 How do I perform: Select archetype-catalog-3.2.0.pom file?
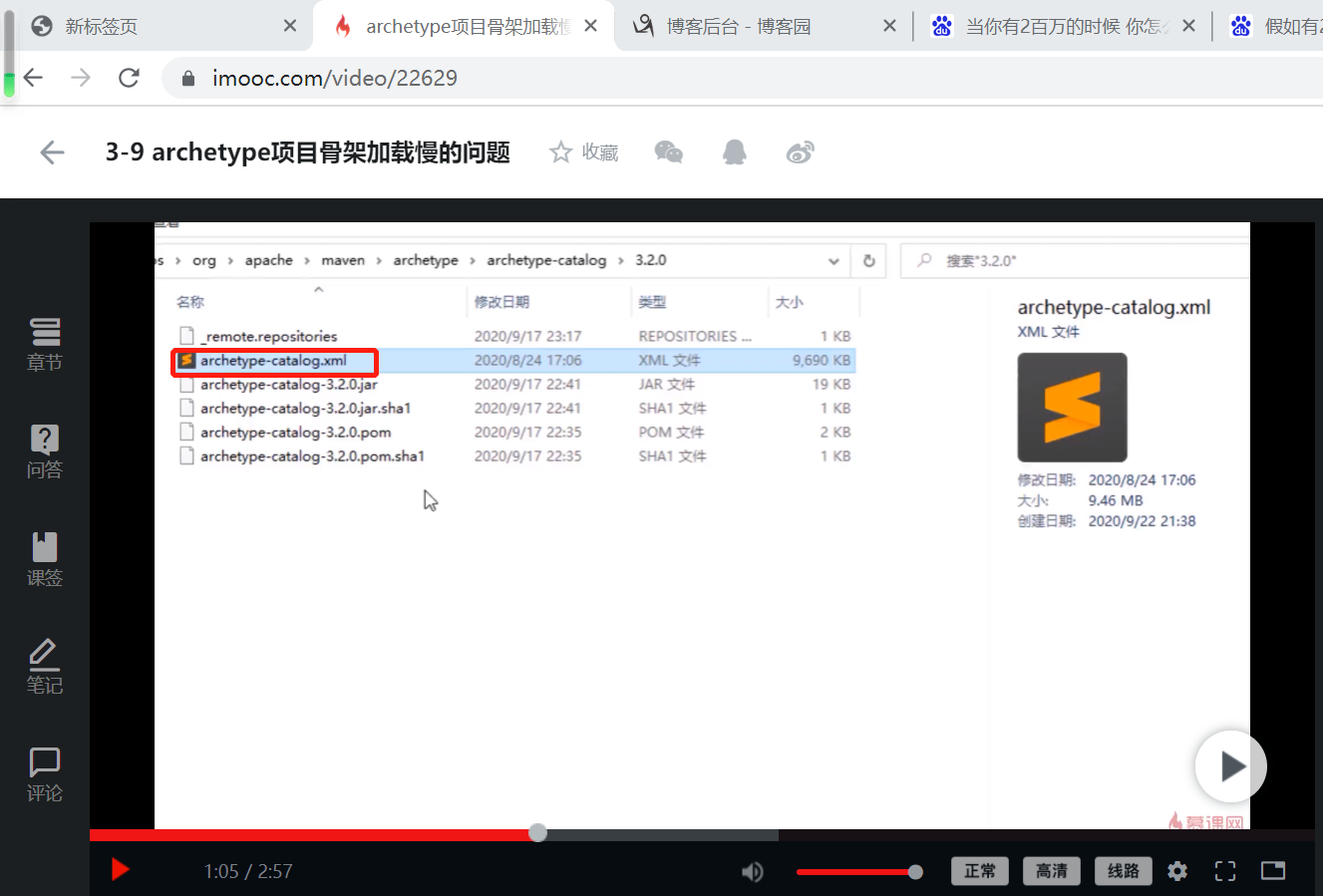(x=295, y=432)
